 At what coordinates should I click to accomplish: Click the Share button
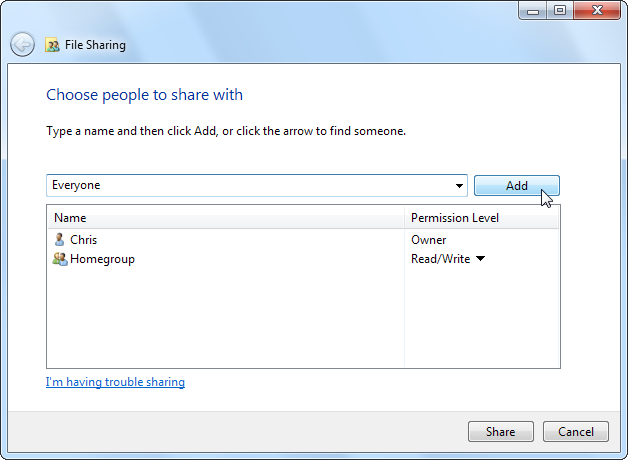coord(501,432)
